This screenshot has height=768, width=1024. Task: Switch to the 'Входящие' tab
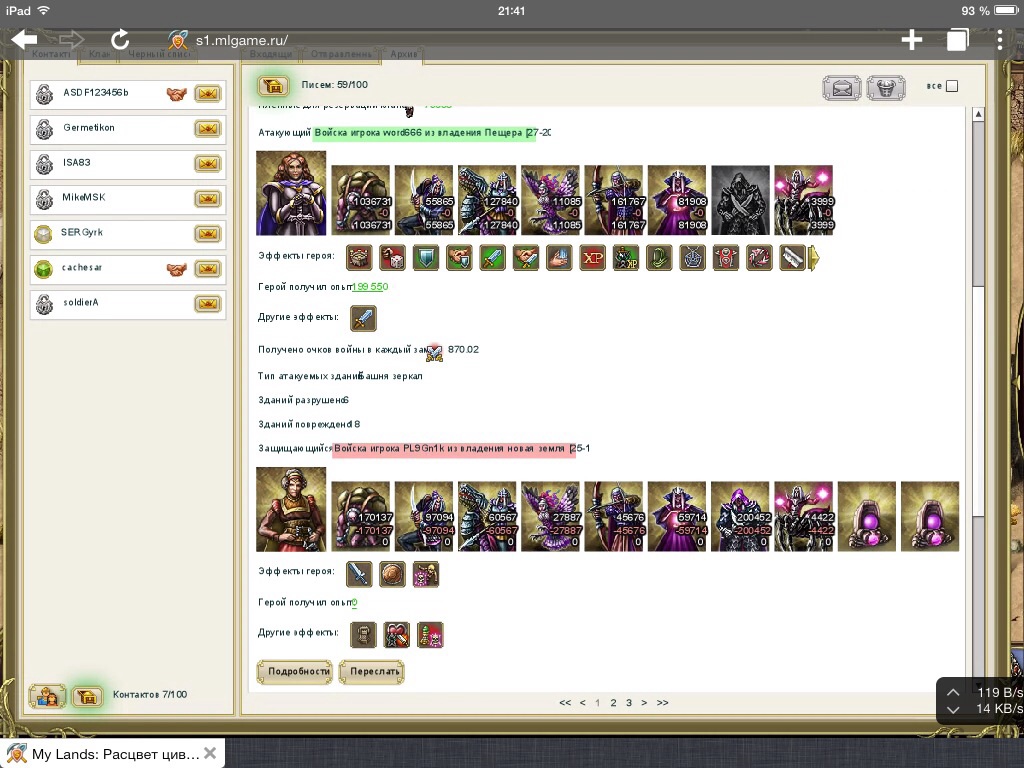[271, 54]
